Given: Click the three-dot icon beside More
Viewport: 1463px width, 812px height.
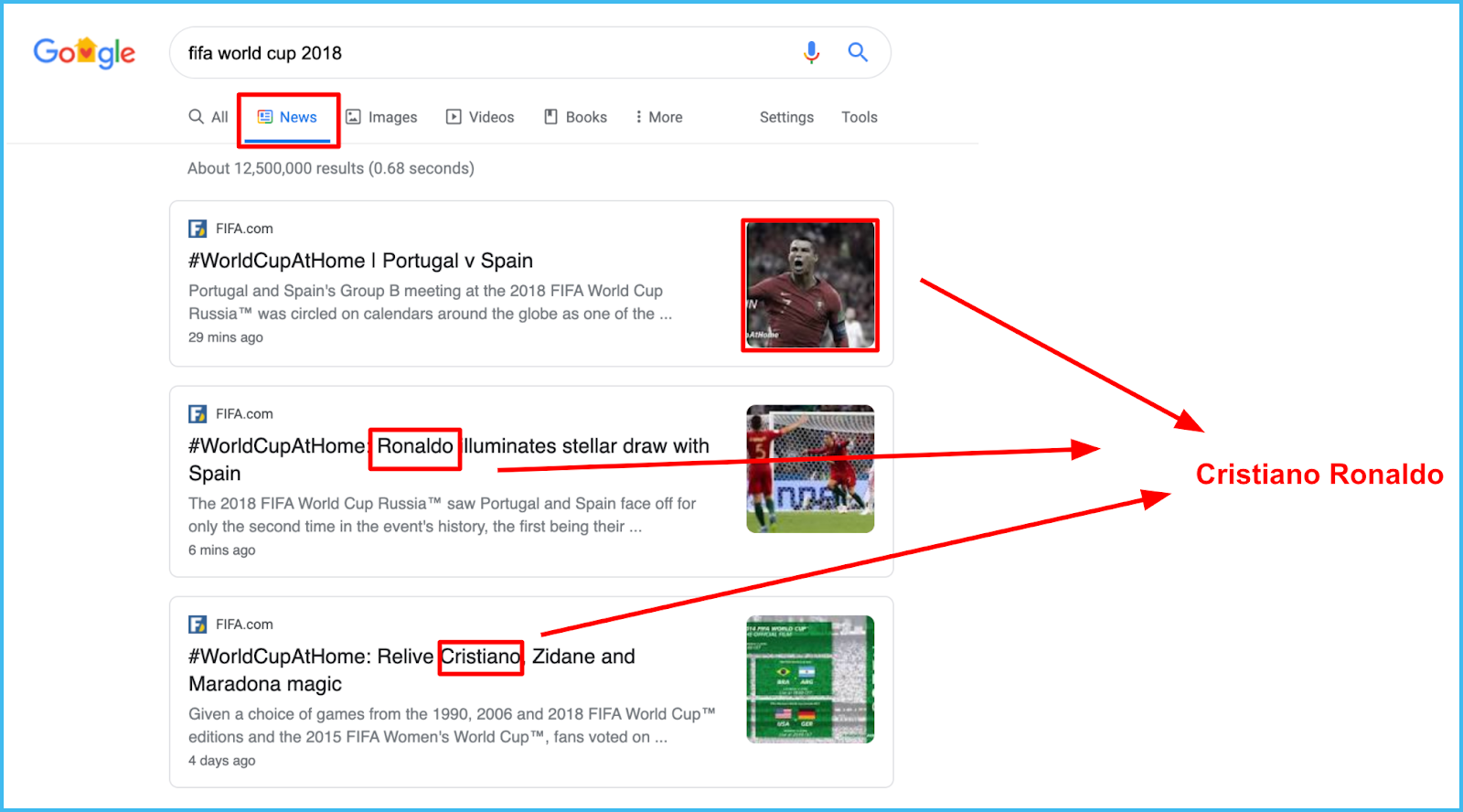Looking at the screenshot, I should click(638, 117).
